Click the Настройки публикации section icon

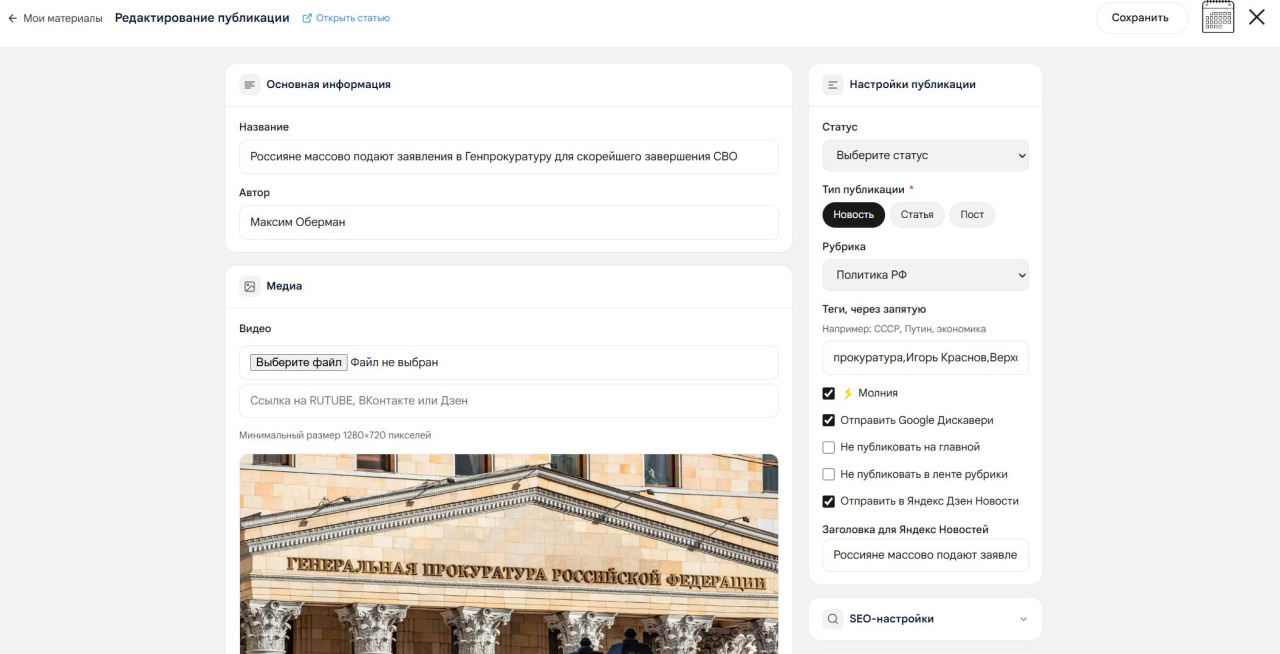(x=833, y=85)
